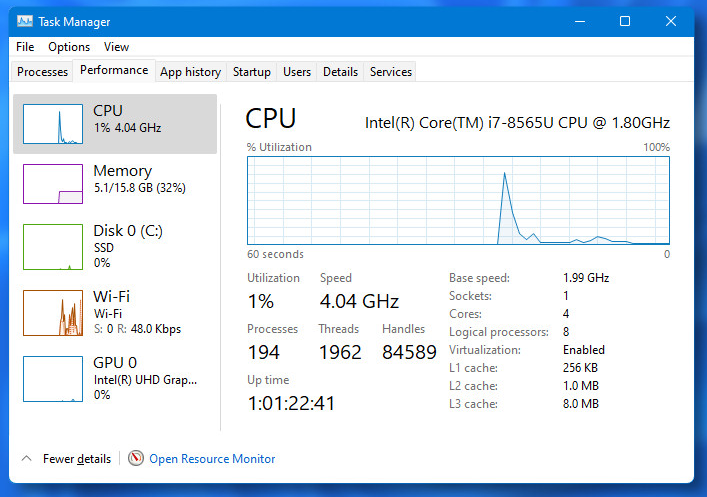Open the View menu
Screen dimensions: 707x497
click(116, 47)
